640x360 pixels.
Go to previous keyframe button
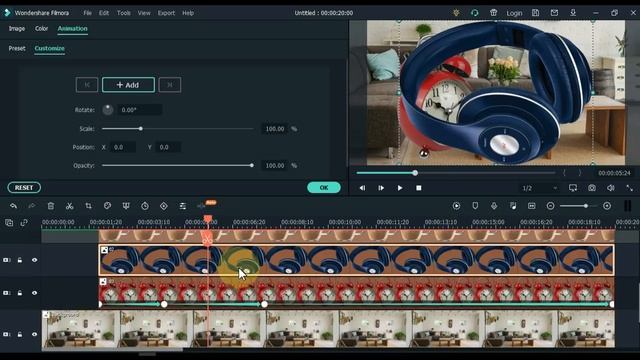87,85
